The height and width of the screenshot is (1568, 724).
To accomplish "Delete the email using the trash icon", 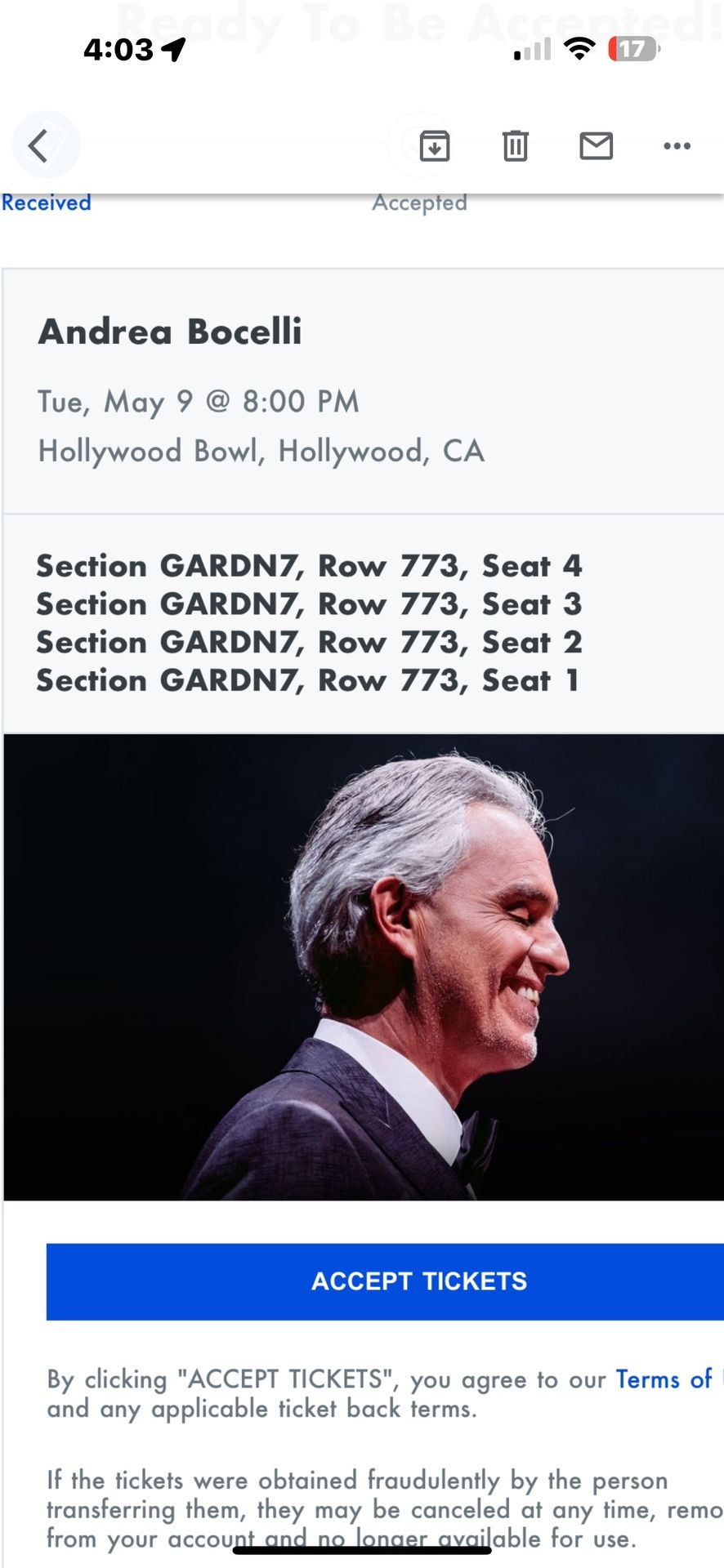I will 514,146.
